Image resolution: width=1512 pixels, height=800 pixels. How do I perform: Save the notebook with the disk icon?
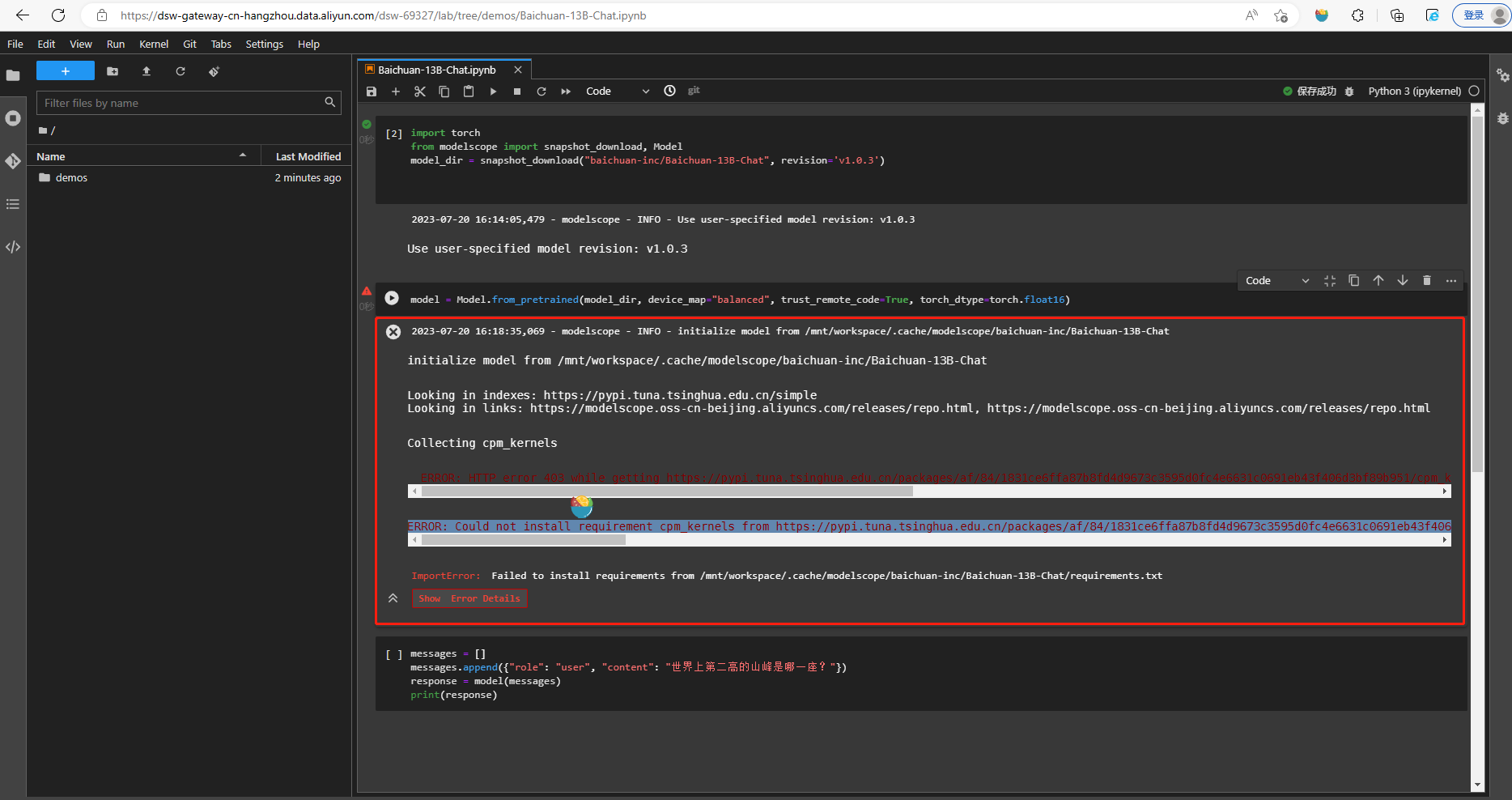[372, 91]
